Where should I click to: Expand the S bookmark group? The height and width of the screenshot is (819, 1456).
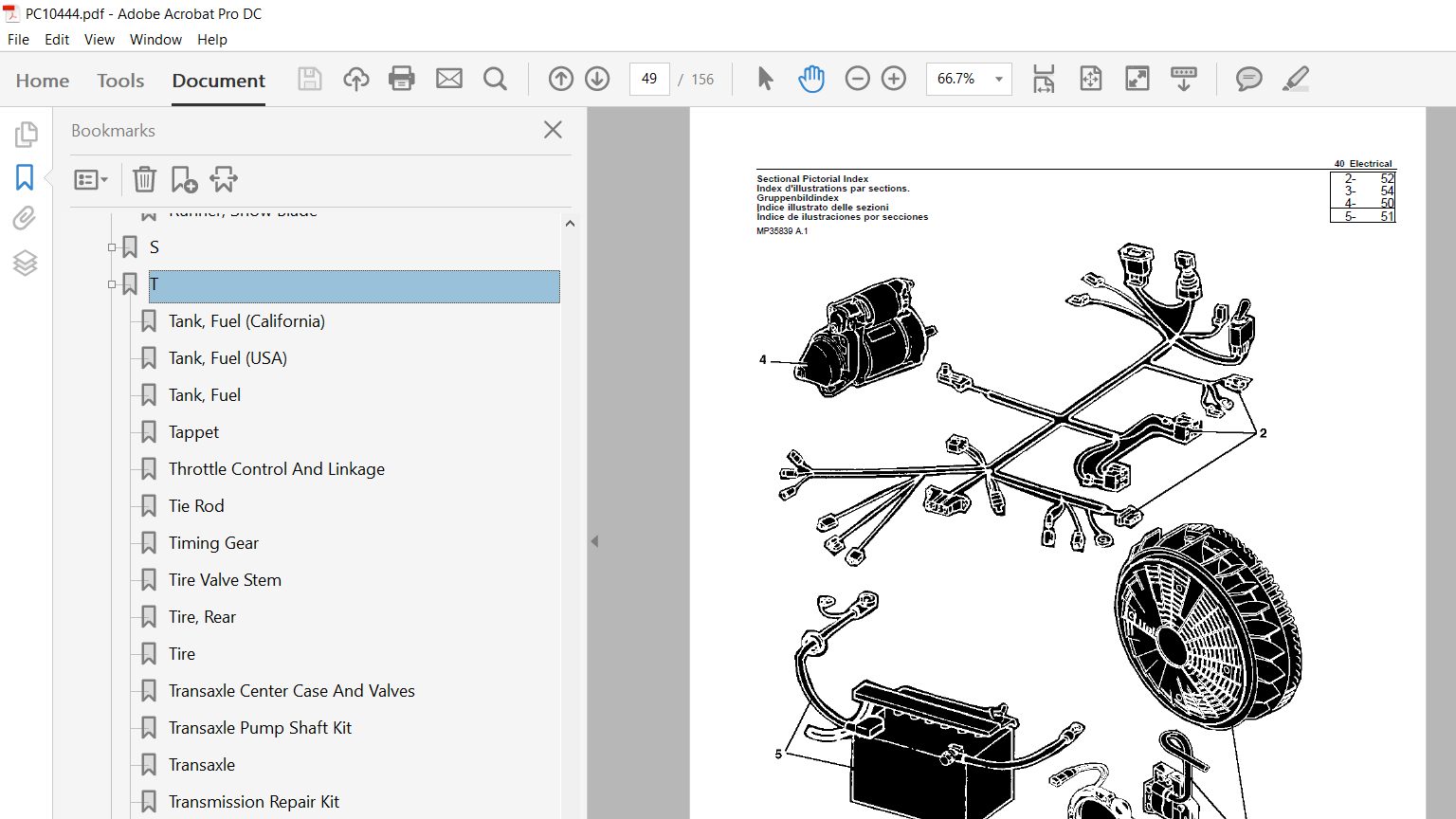click(x=112, y=247)
